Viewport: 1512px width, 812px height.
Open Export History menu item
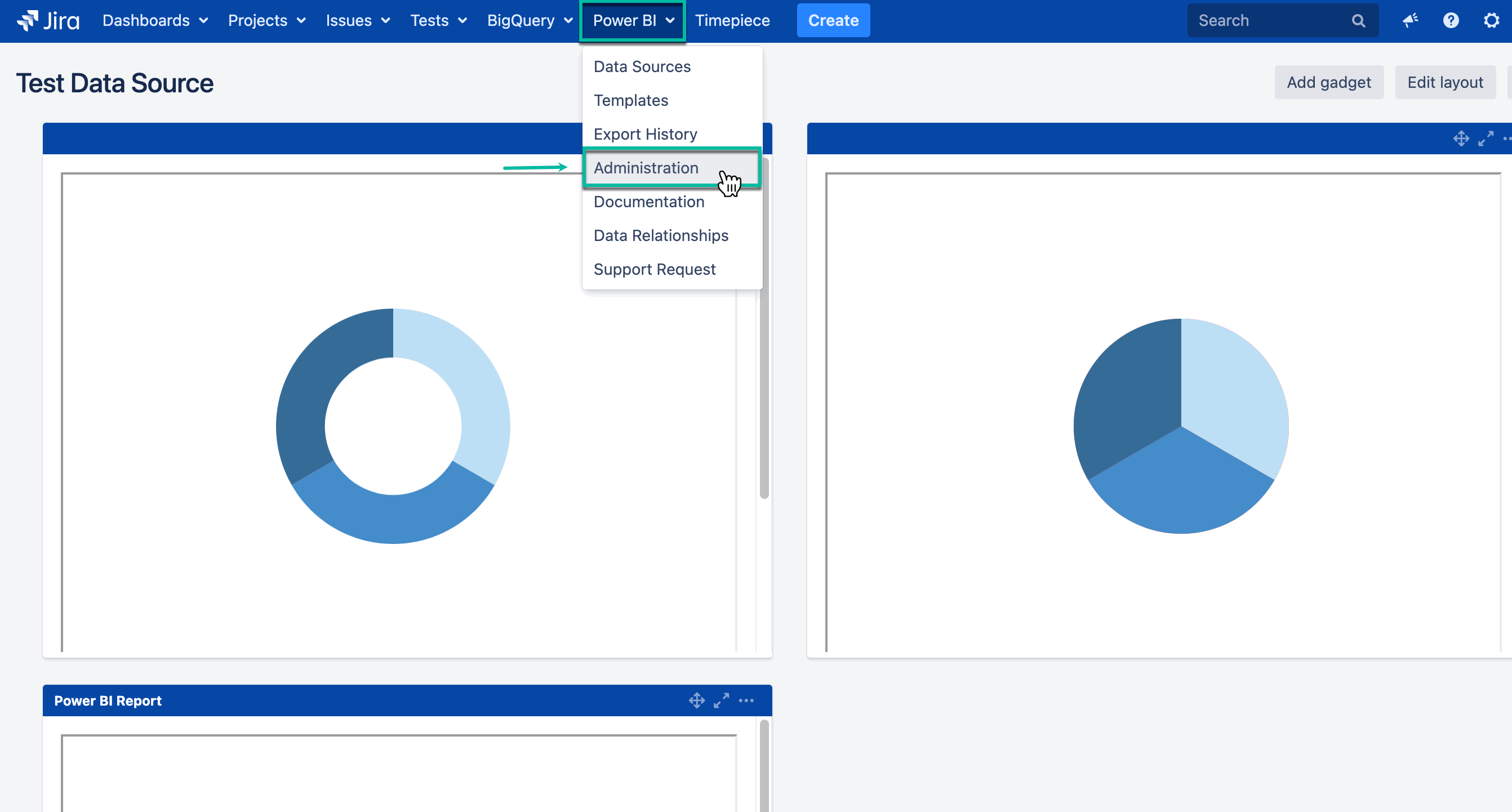[645, 135]
